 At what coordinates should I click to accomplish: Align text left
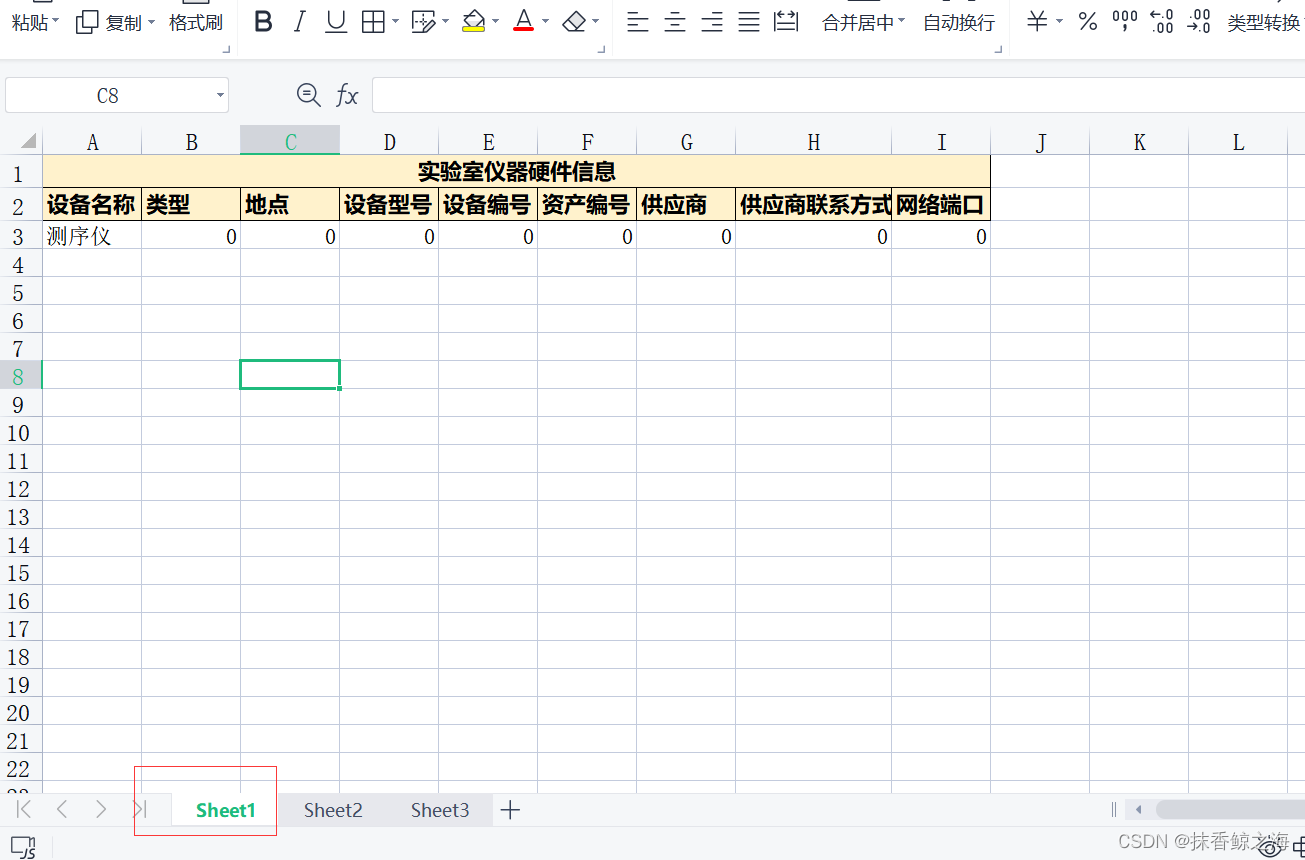(x=638, y=22)
